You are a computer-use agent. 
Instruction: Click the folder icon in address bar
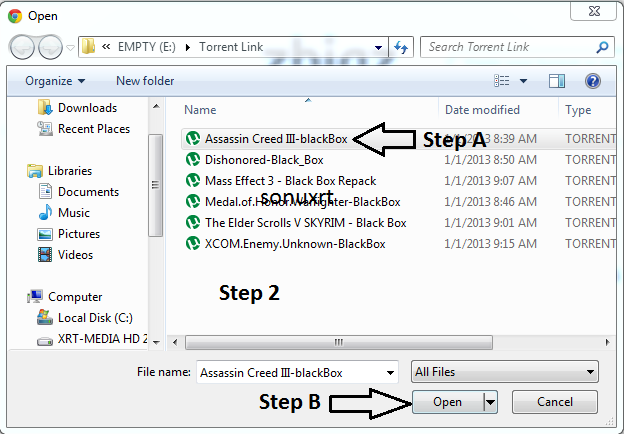tap(88, 47)
